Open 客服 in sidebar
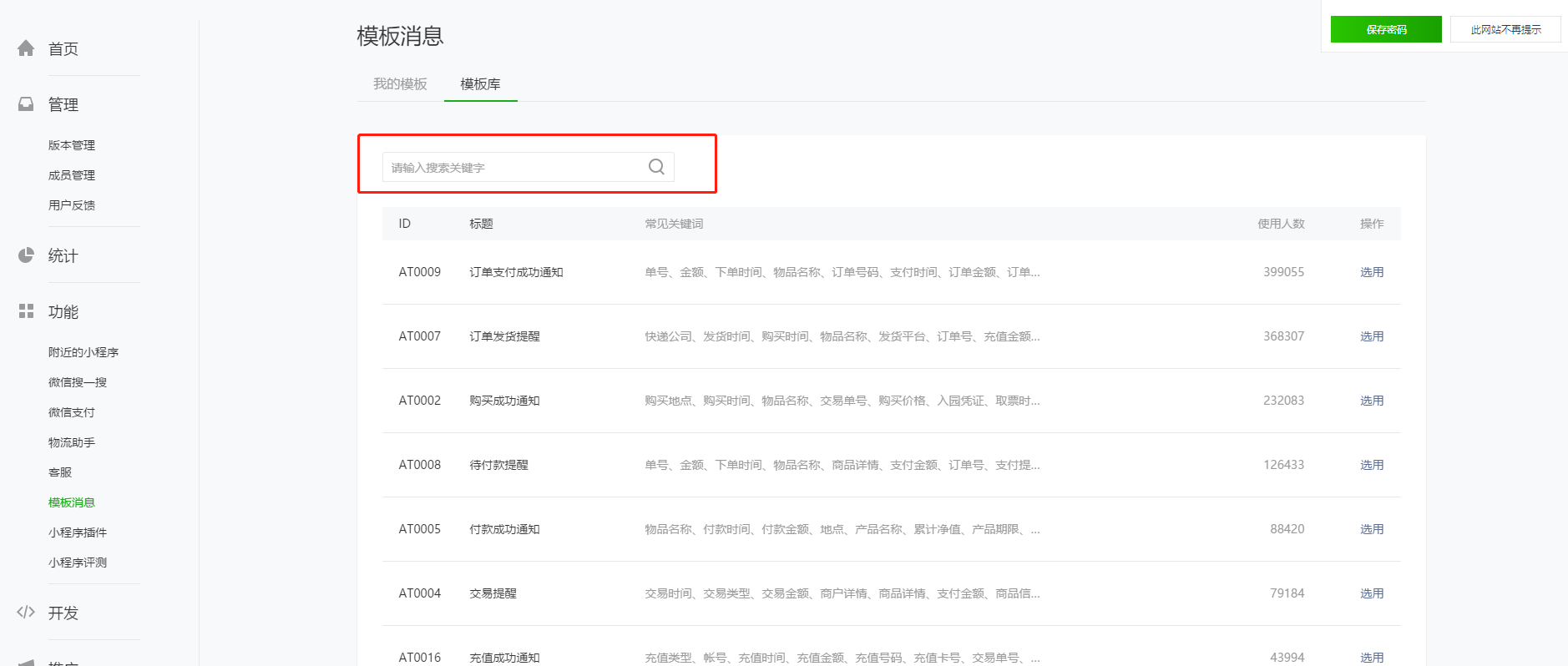Viewport: 1568px width, 666px height. [x=60, y=472]
